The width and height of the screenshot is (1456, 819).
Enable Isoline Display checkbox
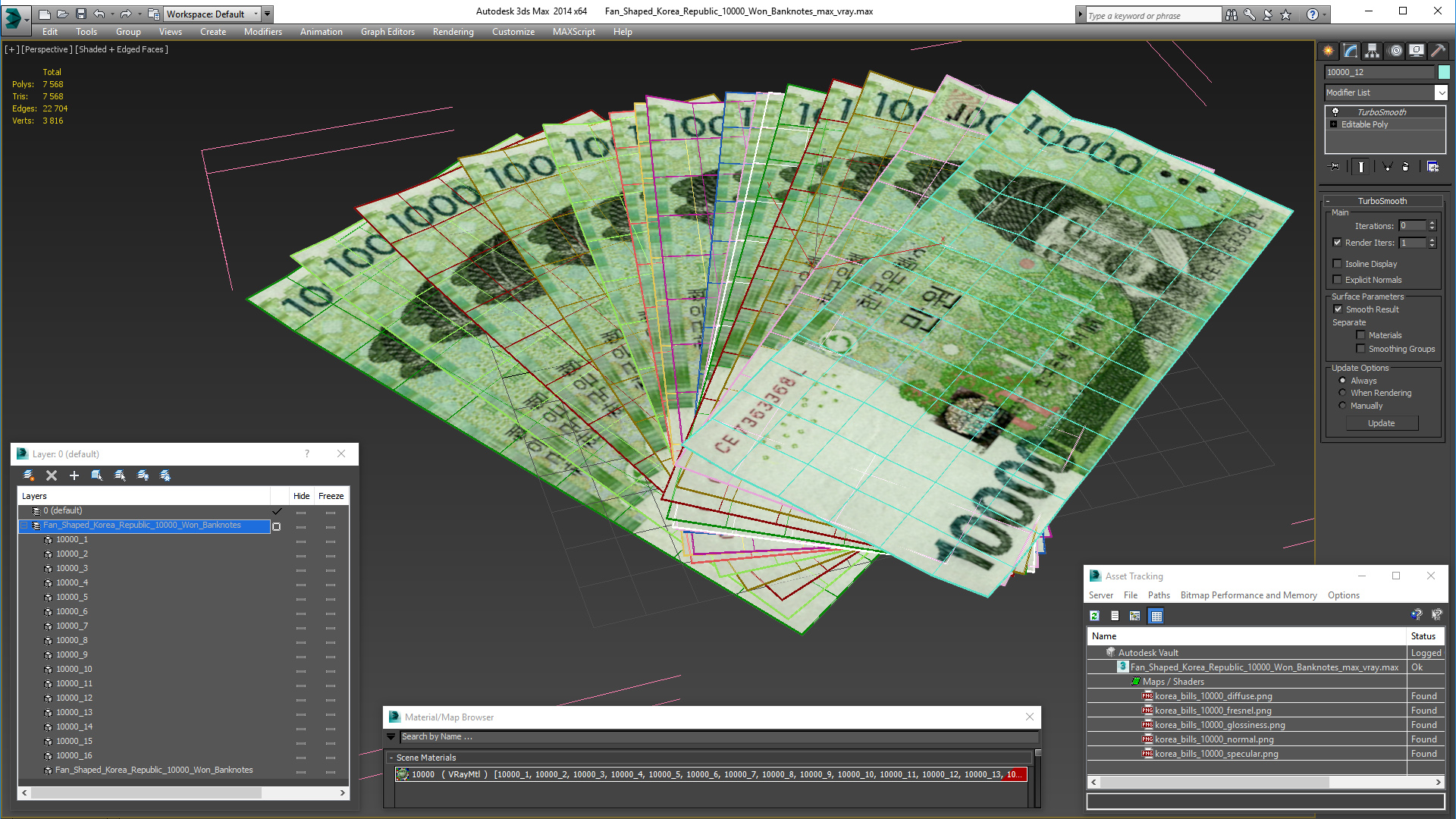(x=1338, y=264)
